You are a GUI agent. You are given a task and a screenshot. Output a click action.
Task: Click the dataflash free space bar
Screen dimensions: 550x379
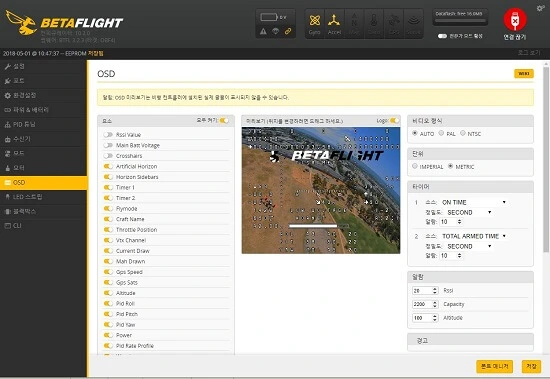(x=460, y=21)
